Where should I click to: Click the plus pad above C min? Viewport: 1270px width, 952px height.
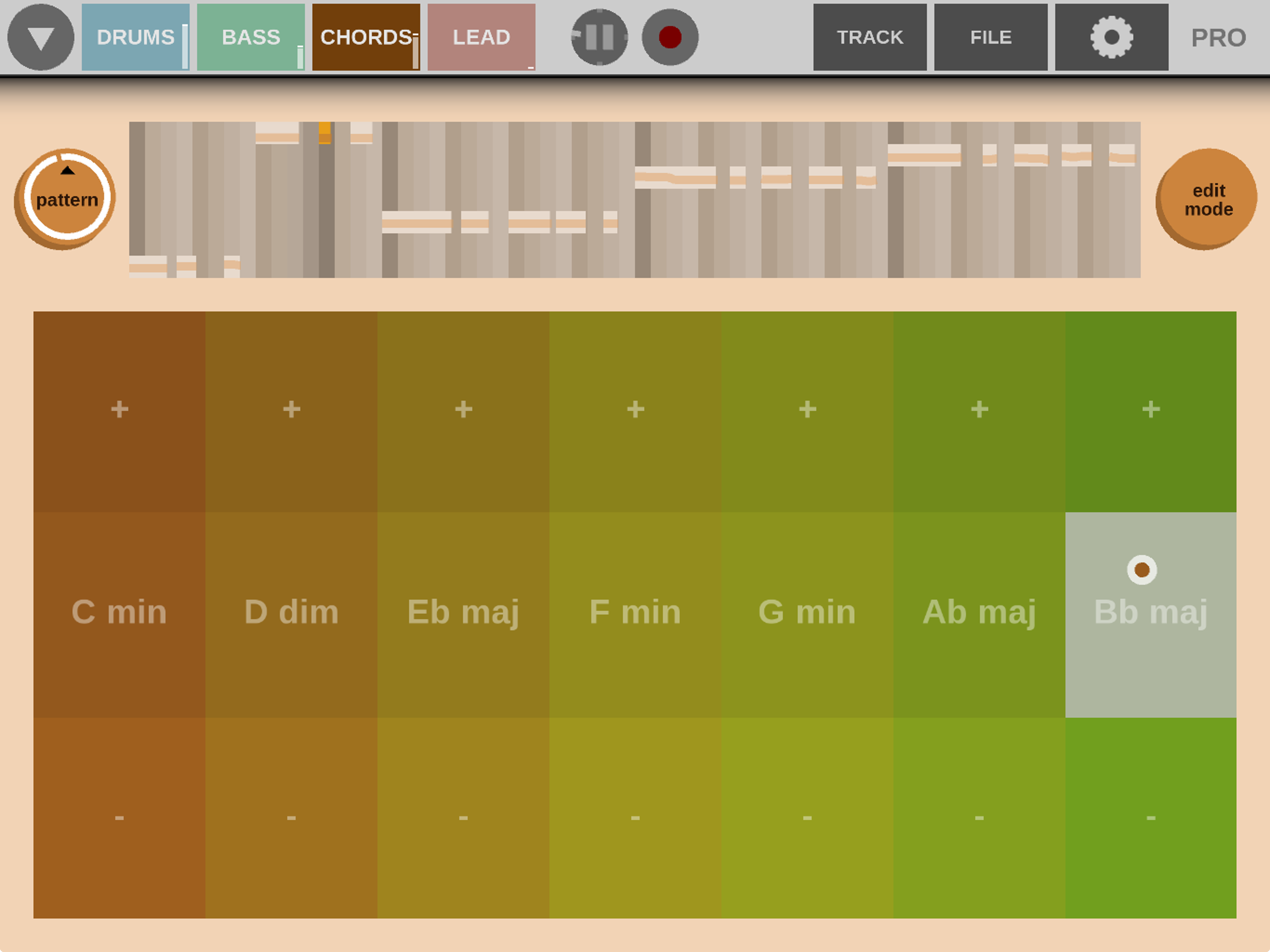tap(119, 412)
